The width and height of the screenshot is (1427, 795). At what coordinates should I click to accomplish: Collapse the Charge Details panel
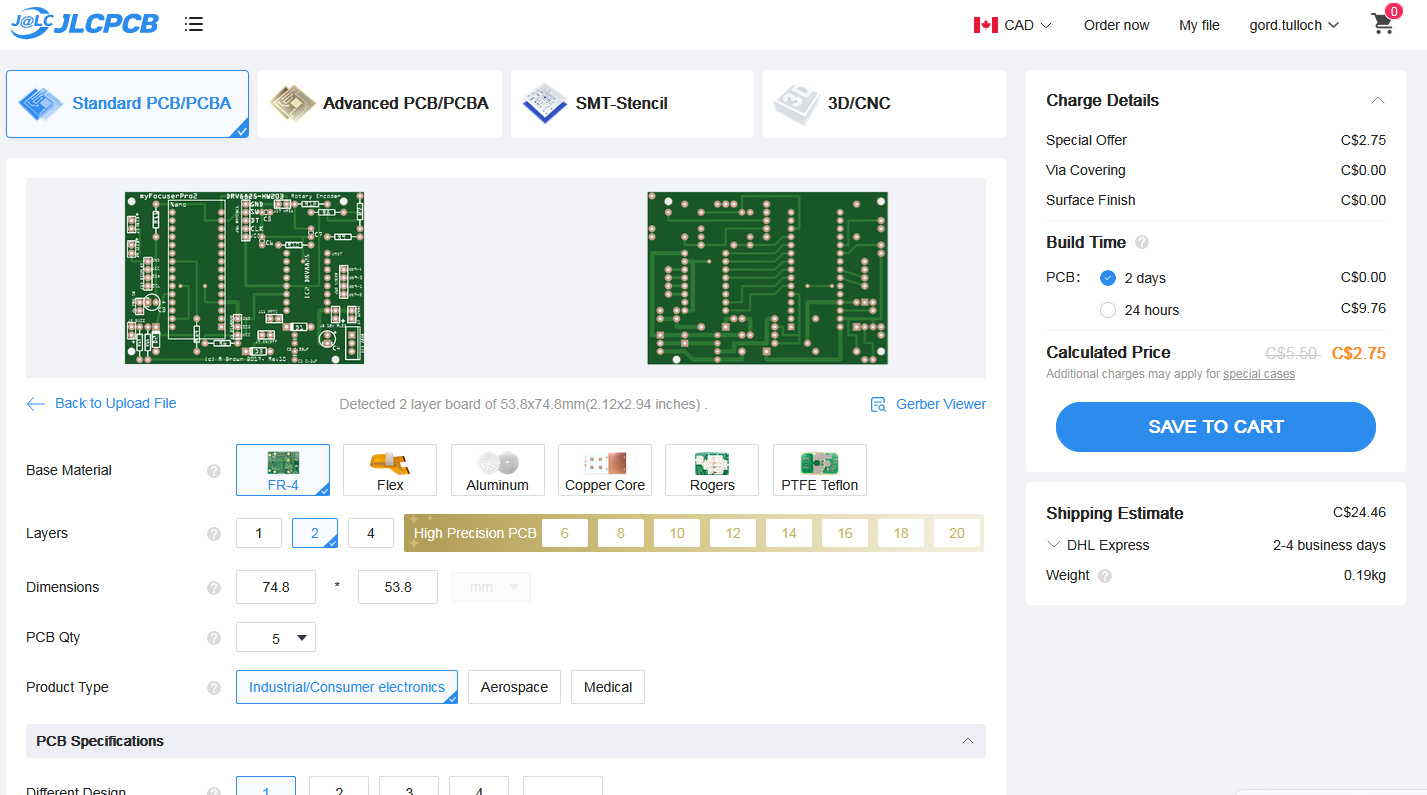point(1378,100)
